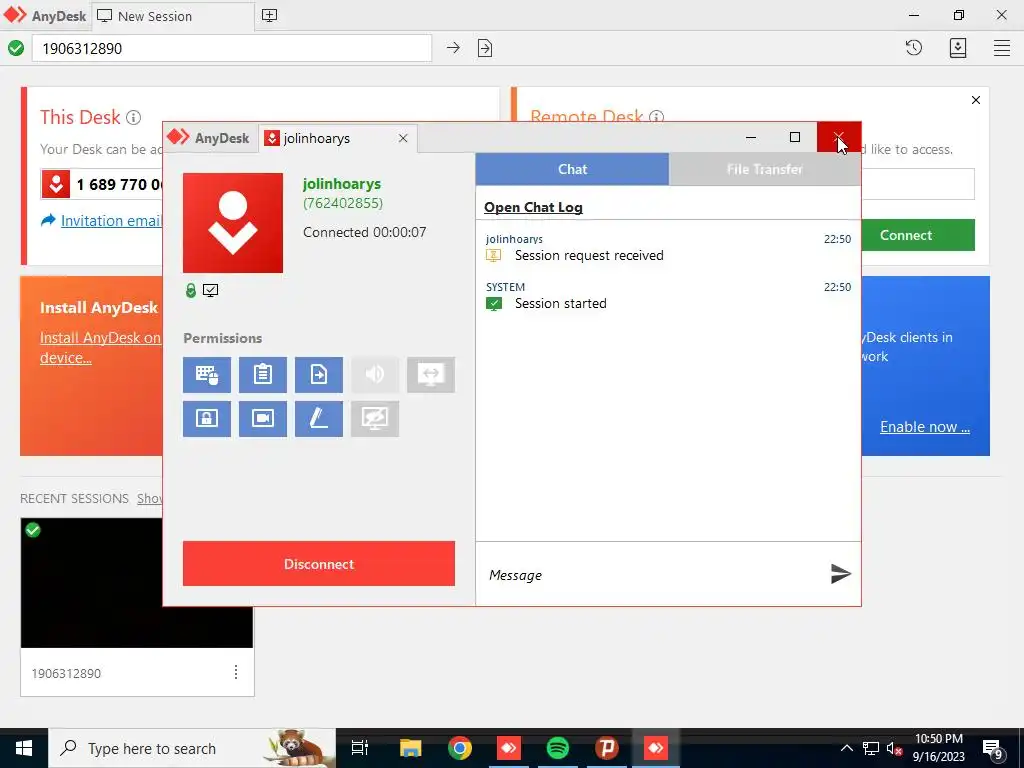The image size is (1024, 768).
Task: Open the New Session tab in main window
Action: [x=172, y=16]
